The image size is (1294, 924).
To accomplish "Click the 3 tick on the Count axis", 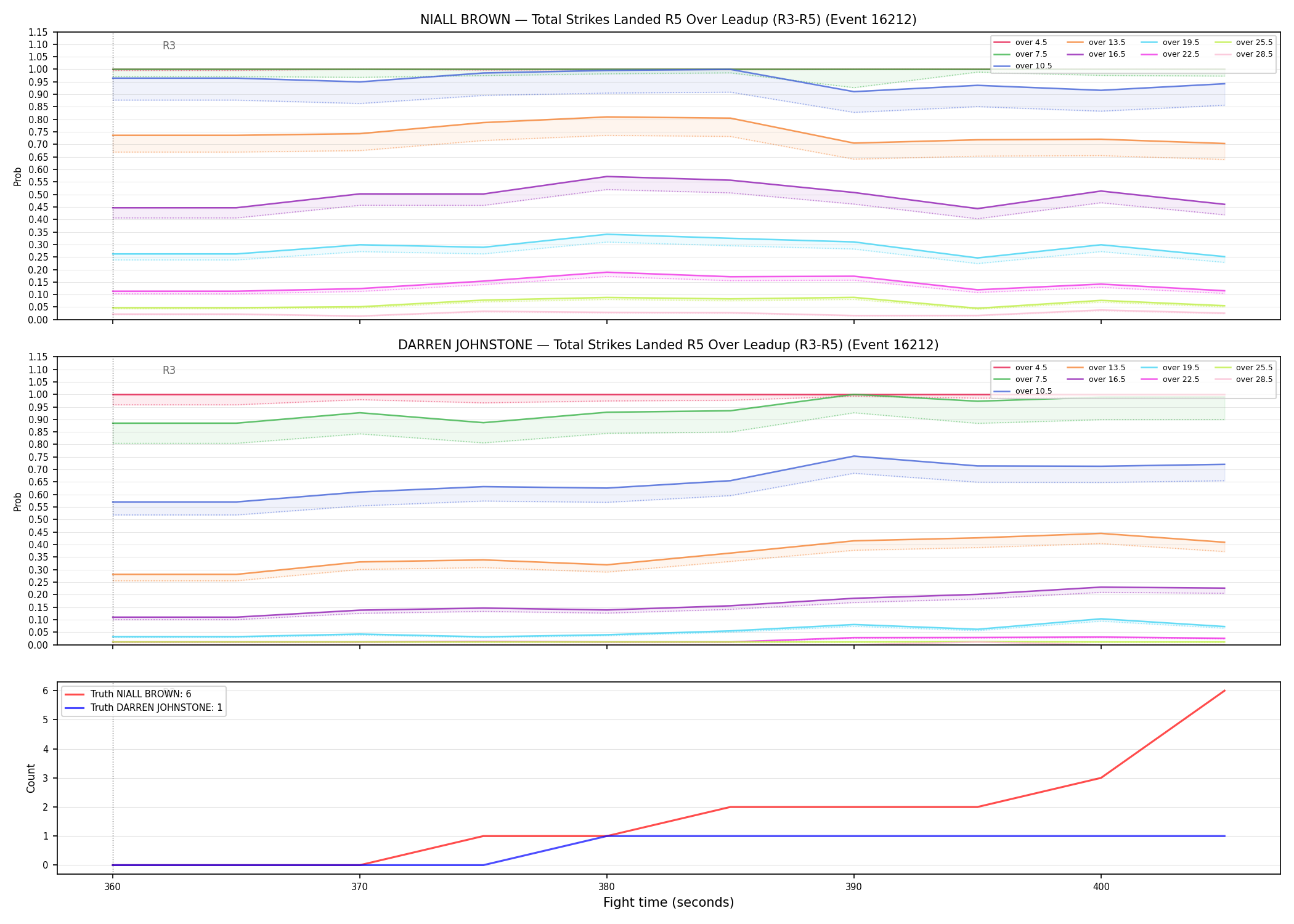I will pyautogui.click(x=46, y=778).
